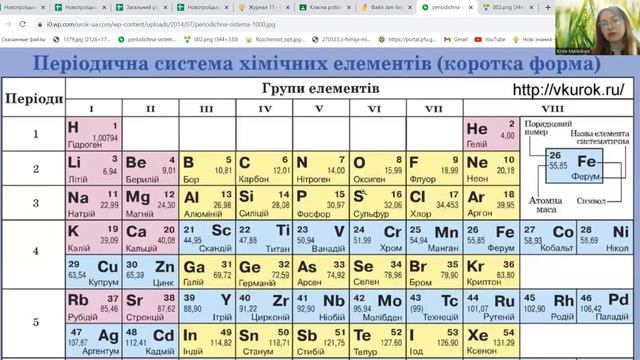The image size is (640, 360).
Task: Click the Ag 'Аргентум' cell
Action: tap(93, 341)
